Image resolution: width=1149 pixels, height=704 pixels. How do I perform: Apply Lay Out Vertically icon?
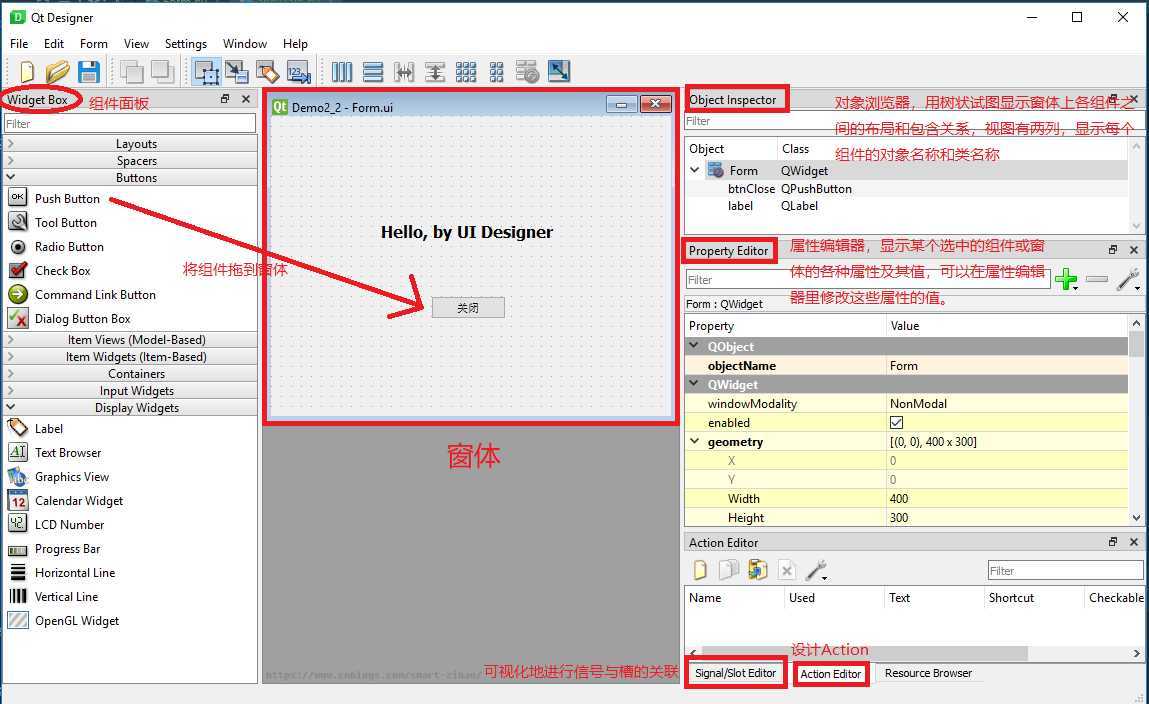coord(373,72)
